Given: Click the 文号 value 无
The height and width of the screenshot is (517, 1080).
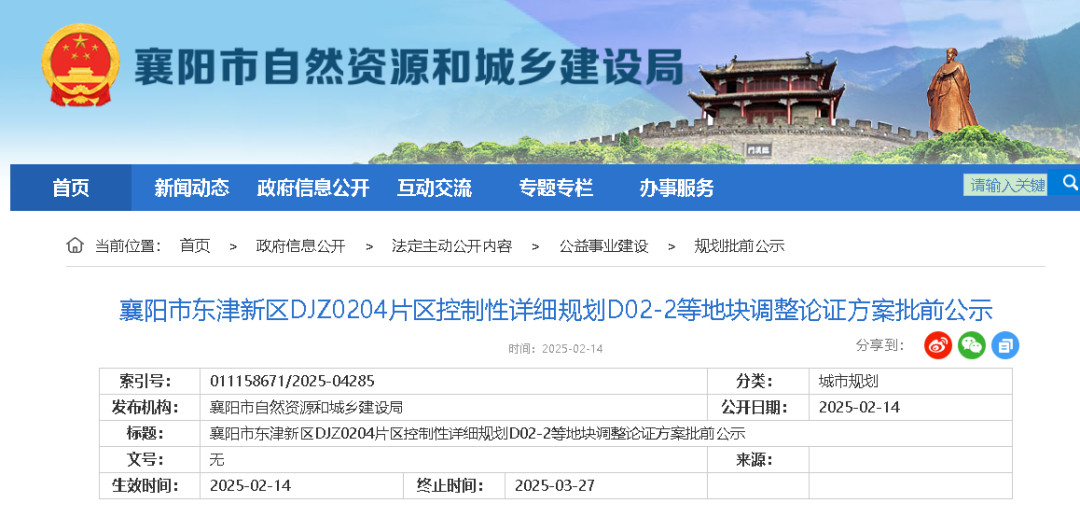Looking at the screenshot, I should coord(216,459).
